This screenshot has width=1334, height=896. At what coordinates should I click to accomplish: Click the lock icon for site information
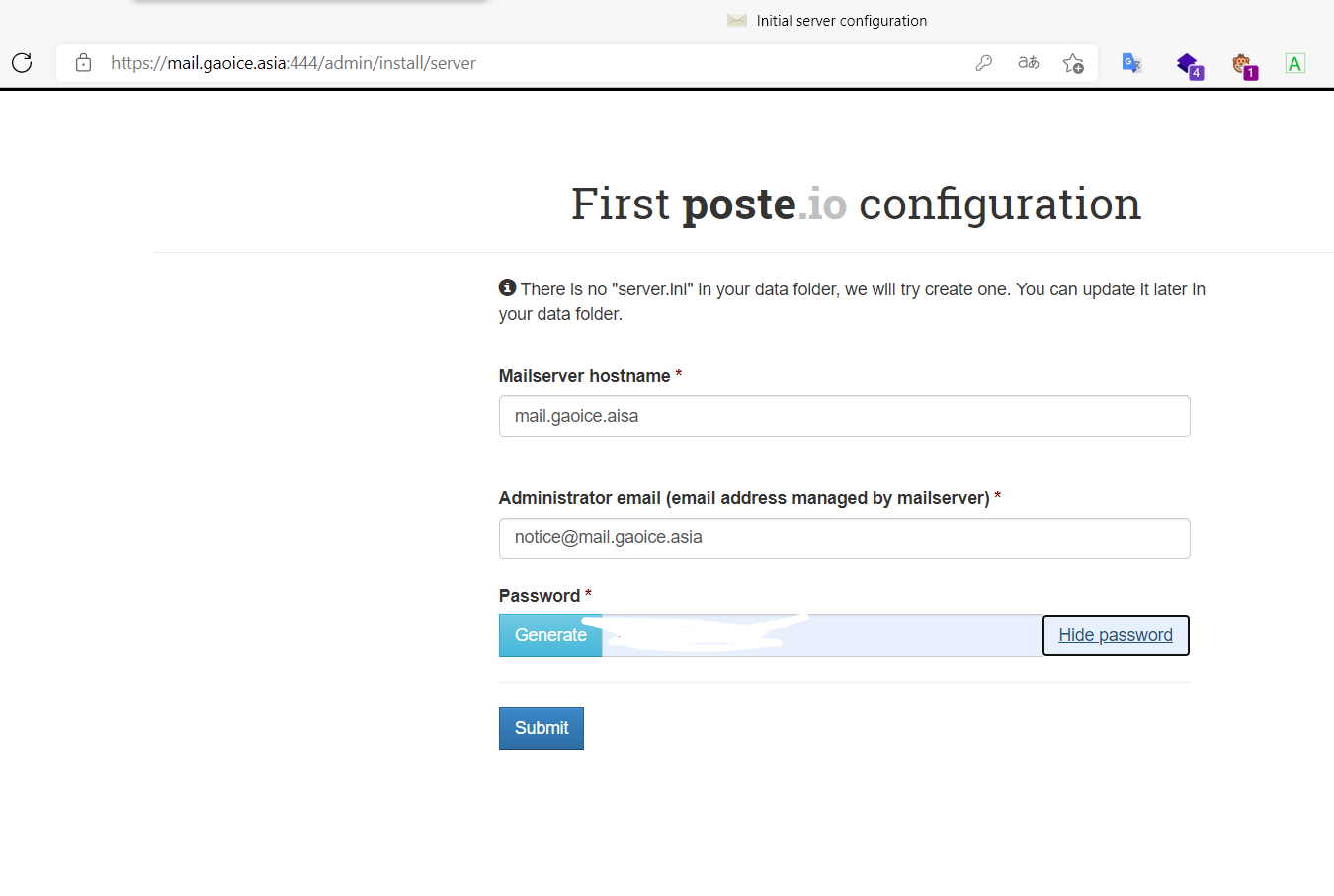click(x=84, y=63)
